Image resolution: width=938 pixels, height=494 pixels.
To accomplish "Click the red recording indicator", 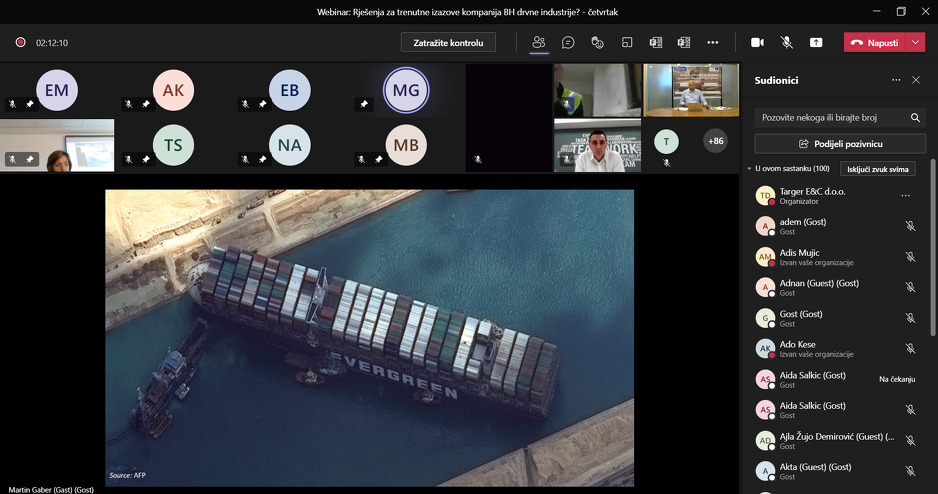I will click(20, 42).
